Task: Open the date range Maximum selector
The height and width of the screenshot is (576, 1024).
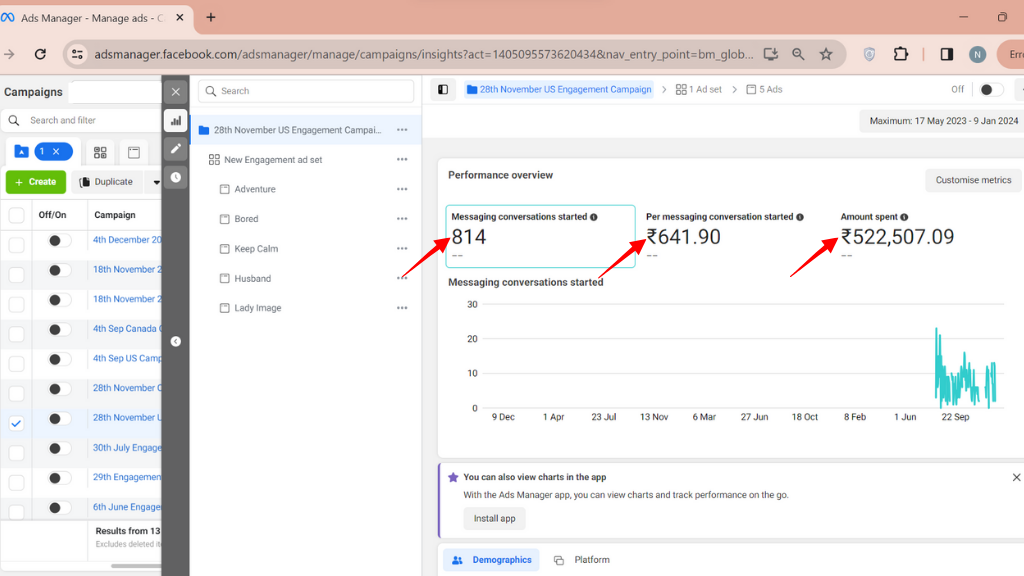Action: coord(943,121)
